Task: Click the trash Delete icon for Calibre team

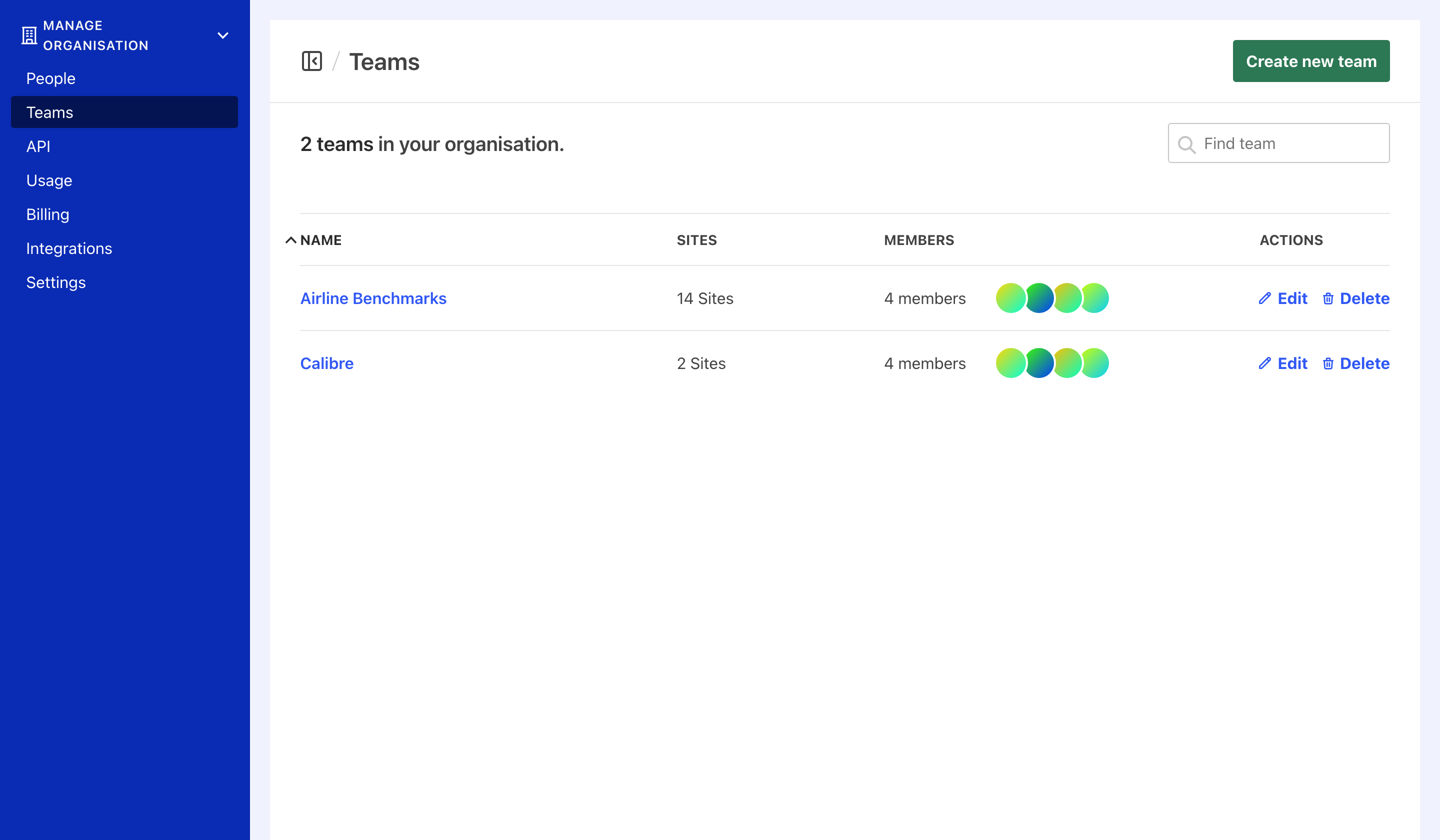Action: click(1328, 363)
